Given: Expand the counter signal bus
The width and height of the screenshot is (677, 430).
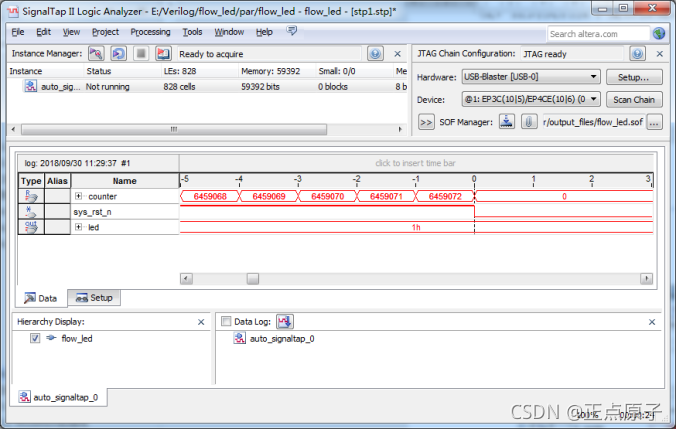Looking at the screenshot, I should coord(78,196).
